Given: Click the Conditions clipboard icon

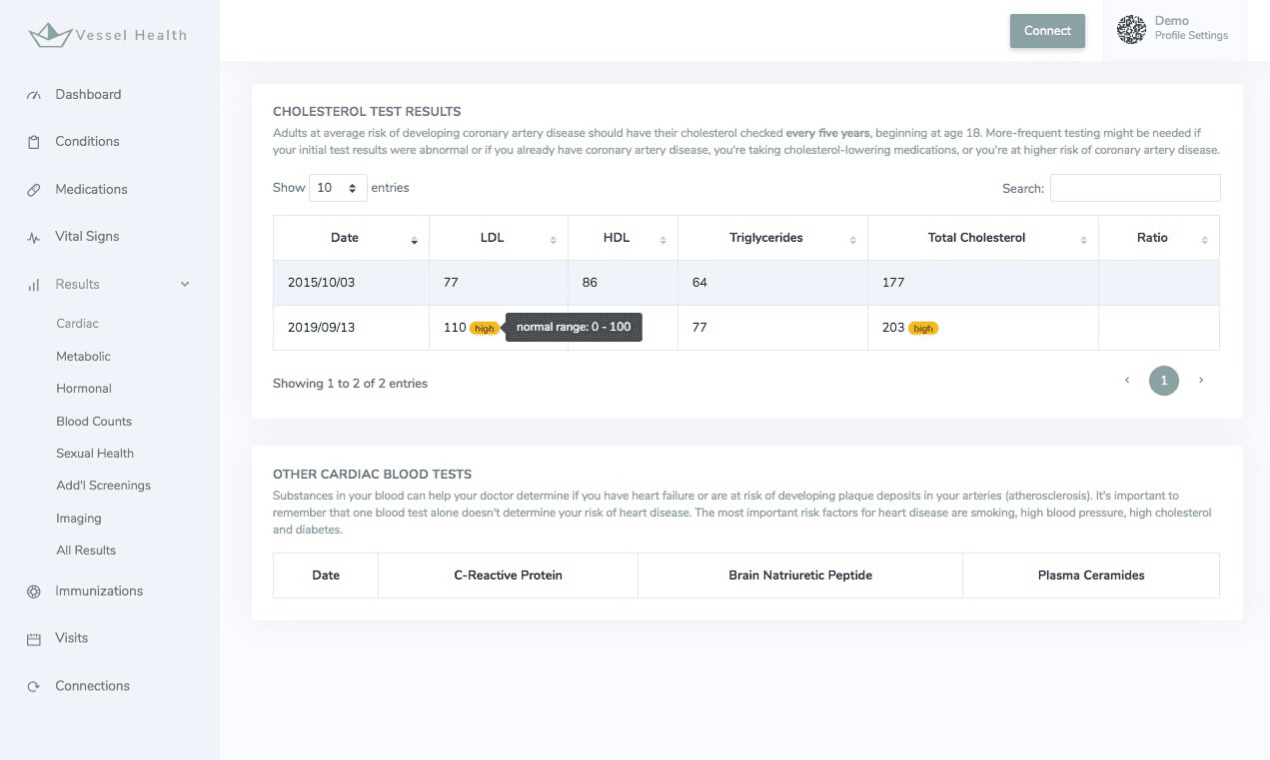Looking at the screenshot, I should pos(34,142).
